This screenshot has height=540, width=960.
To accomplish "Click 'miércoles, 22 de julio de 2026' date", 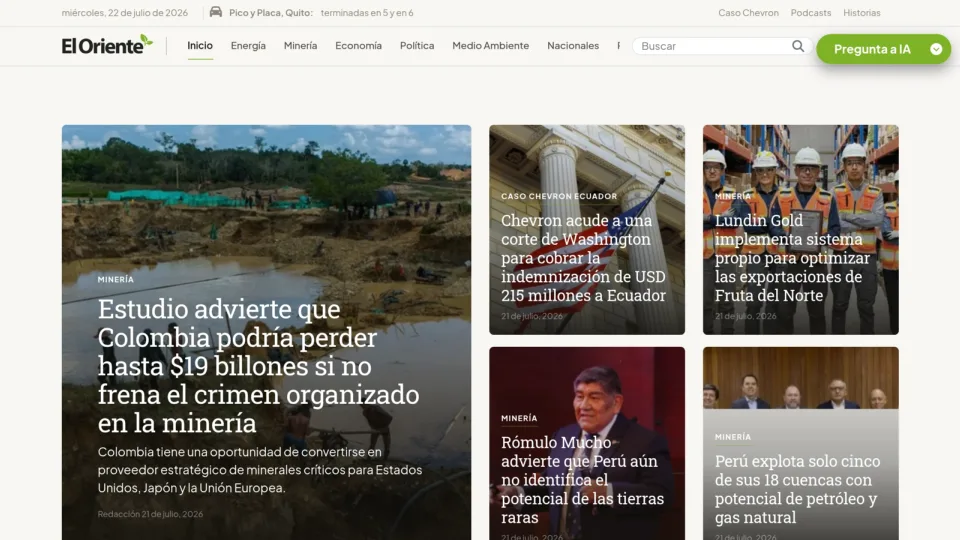I will click(124, 12).
